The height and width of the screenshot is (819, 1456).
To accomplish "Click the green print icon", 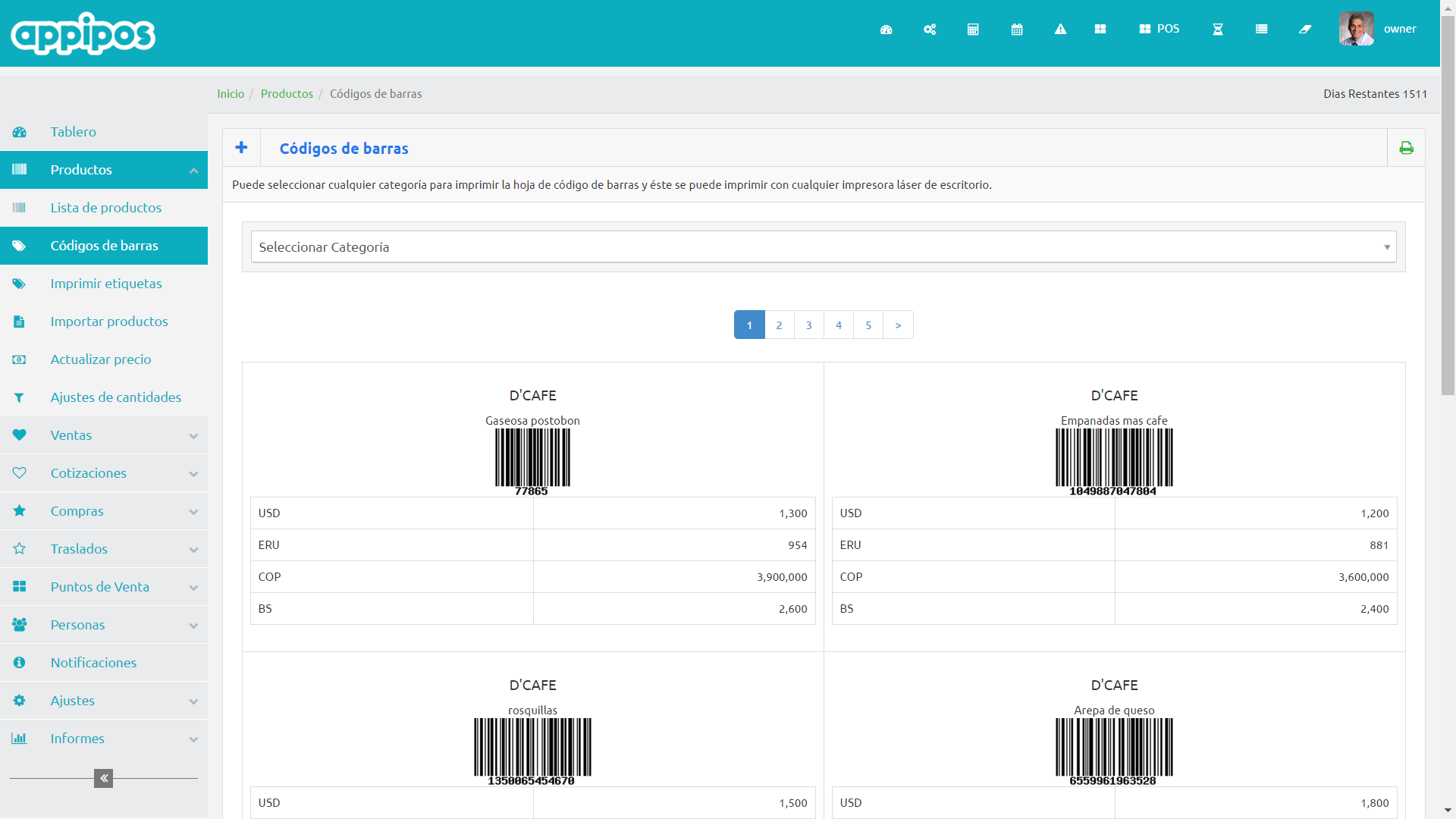I will point(1406,148).
